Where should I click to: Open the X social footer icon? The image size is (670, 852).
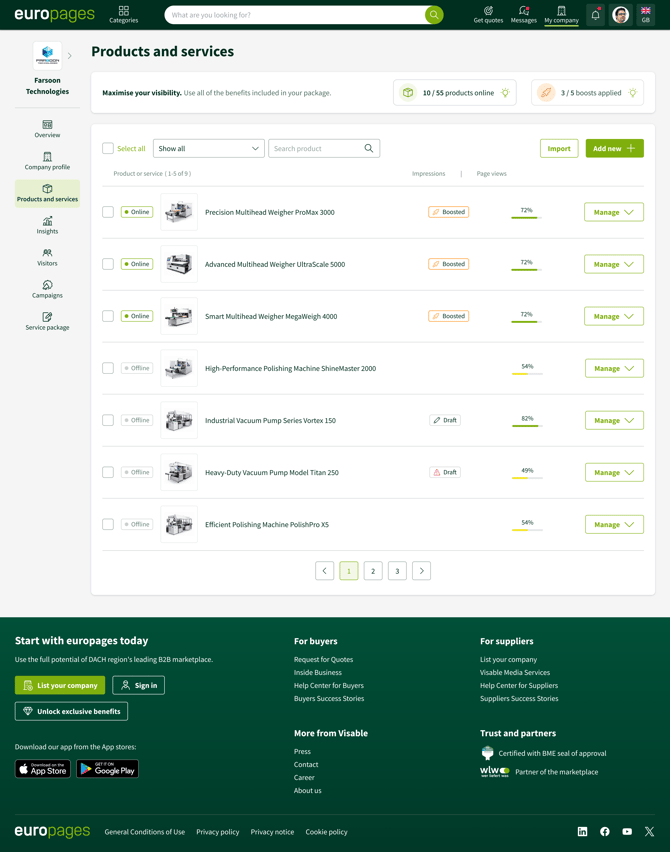click(x=649, y=831)
